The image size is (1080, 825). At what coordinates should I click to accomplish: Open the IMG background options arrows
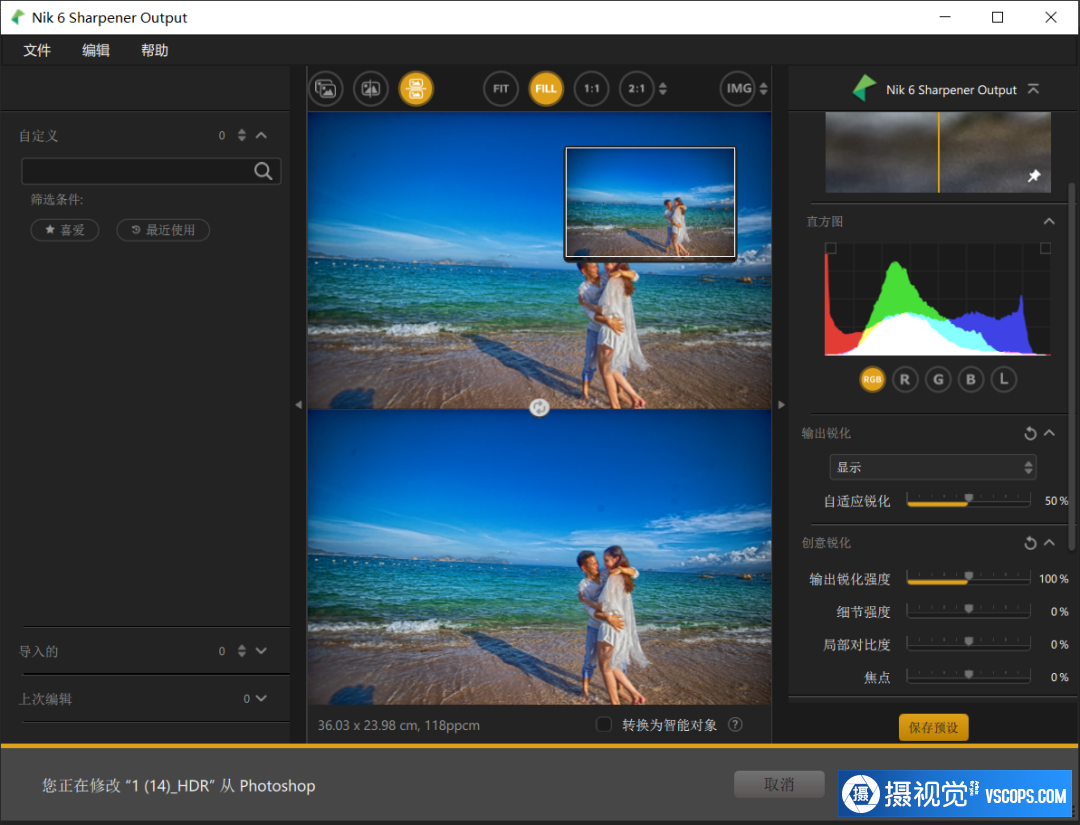pos(763,89)
